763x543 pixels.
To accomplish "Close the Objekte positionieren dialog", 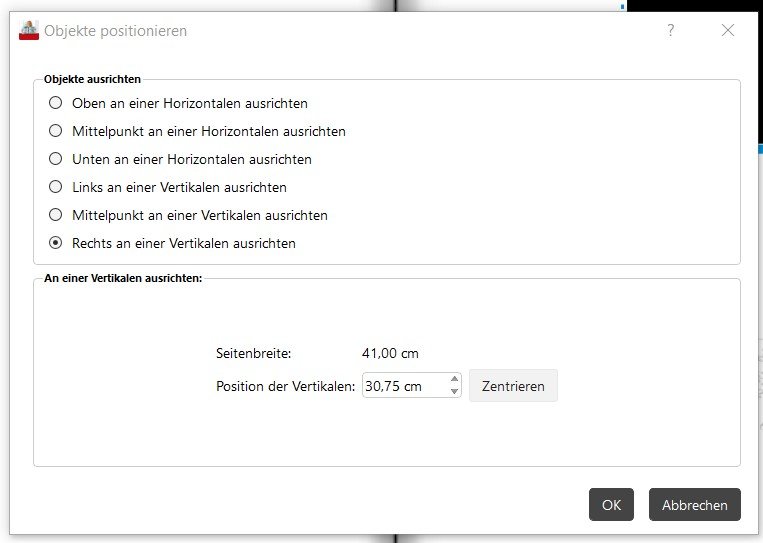I will (727, 30).
